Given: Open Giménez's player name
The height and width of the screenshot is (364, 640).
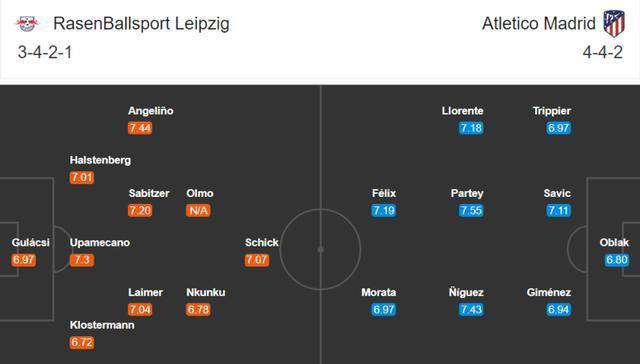Looking at the screenshot, I should point(549,292).
